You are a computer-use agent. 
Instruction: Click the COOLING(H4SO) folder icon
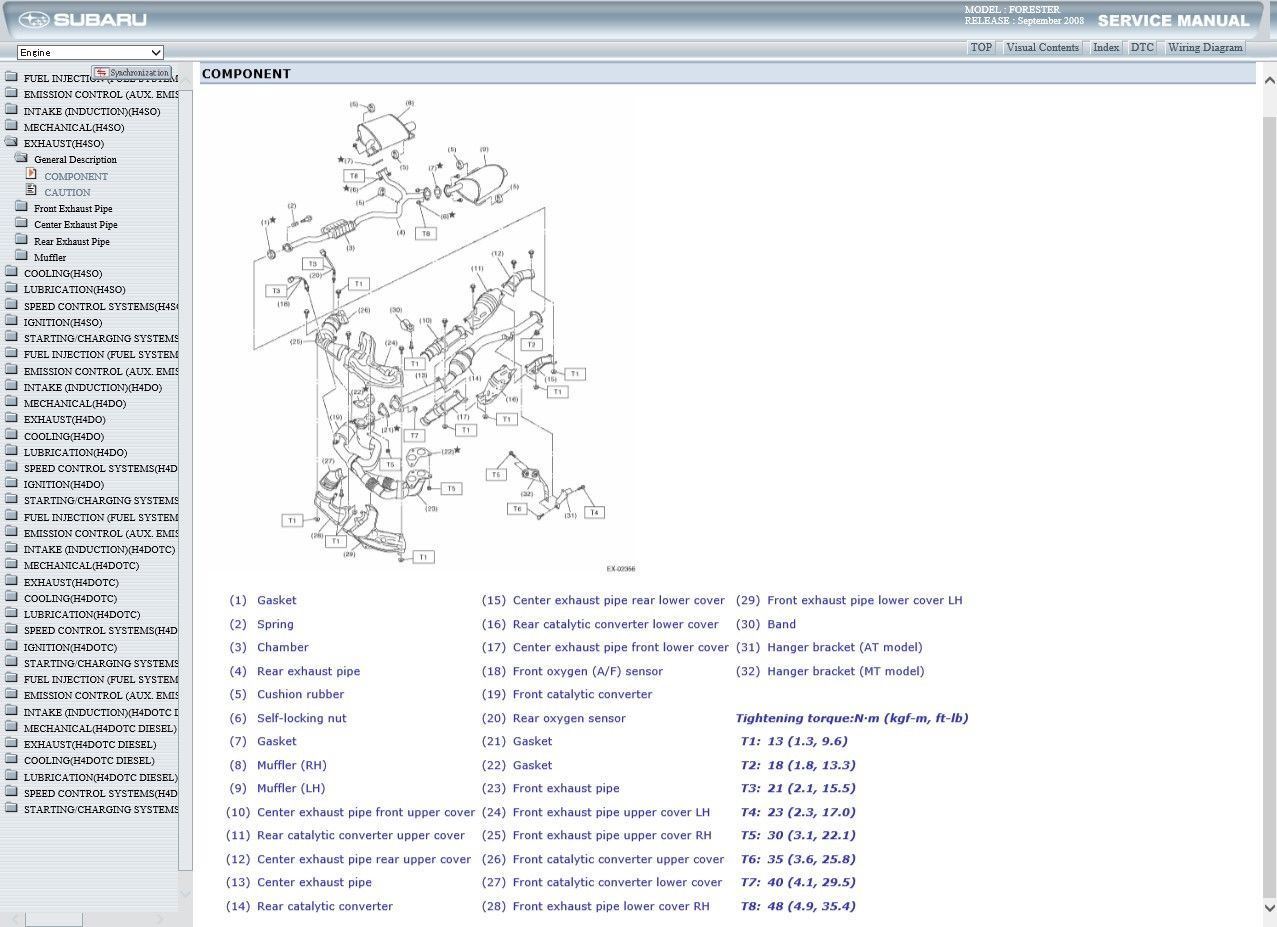(x=11, y=272)
